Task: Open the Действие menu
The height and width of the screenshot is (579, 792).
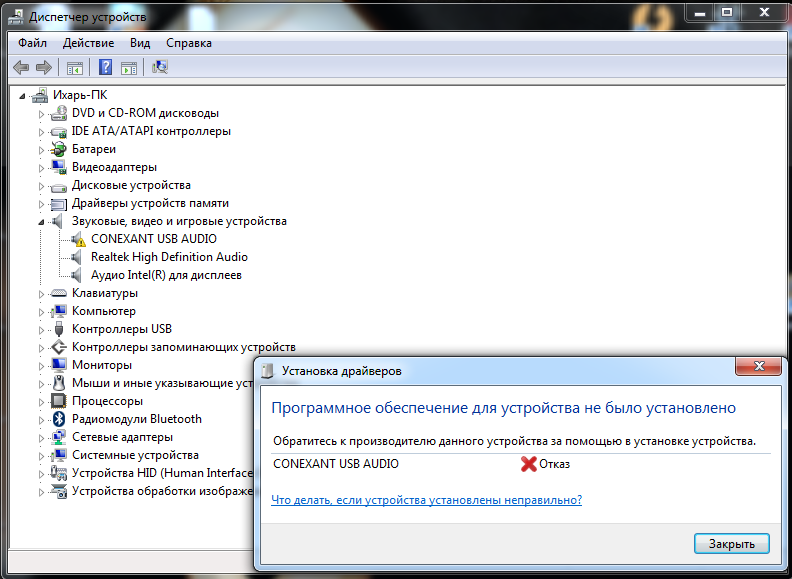Action: click(88, 43)
